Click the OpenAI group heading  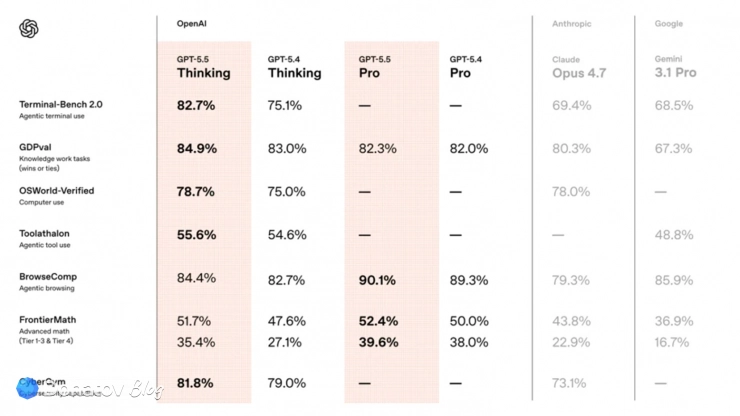click(x=191, y=24)
